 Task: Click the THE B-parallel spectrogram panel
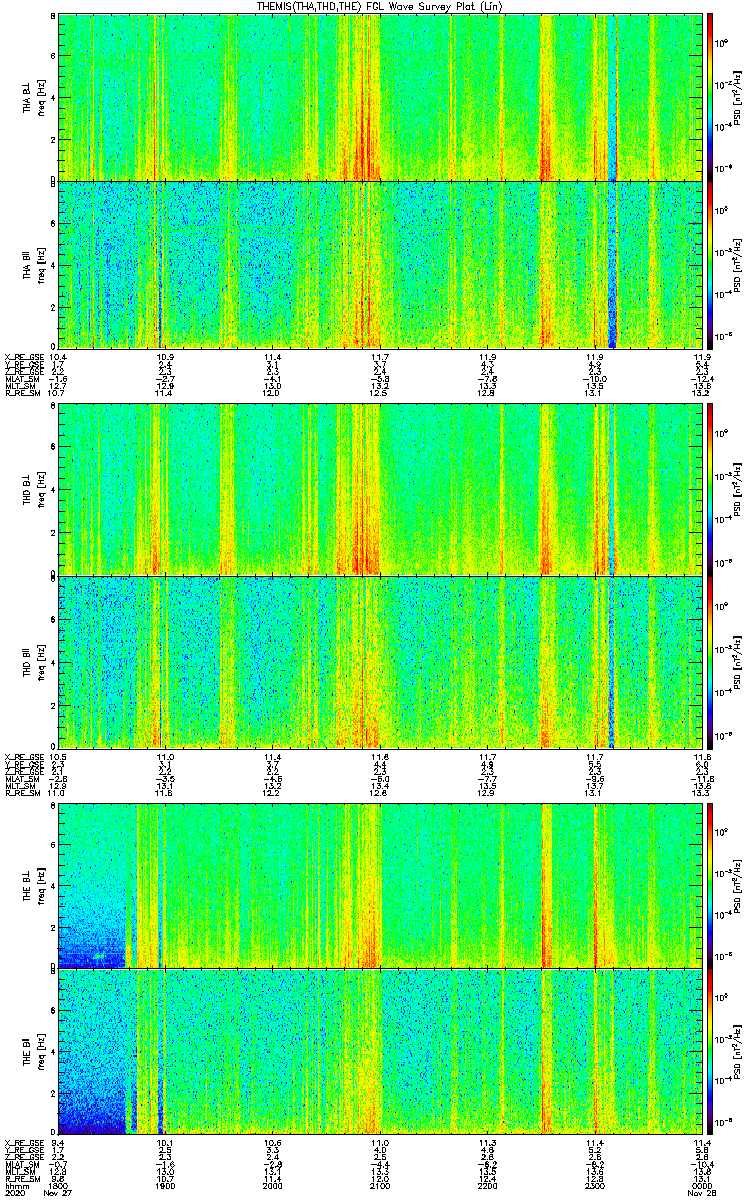click(379, 1052)
